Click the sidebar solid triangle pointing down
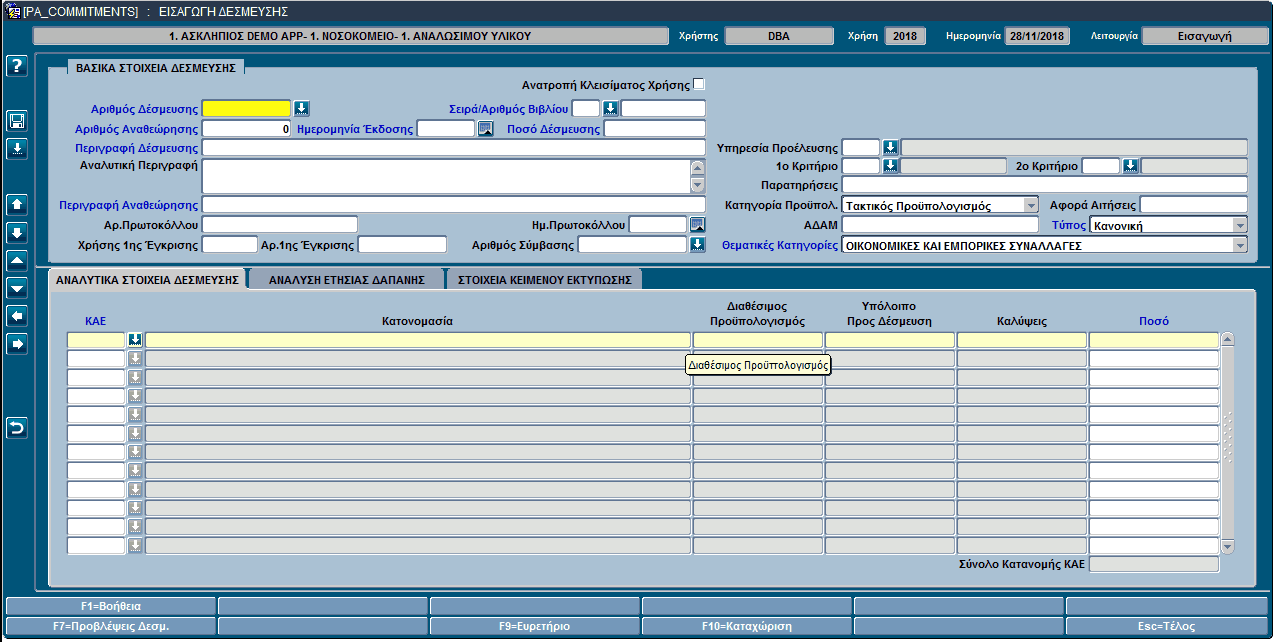Screen dimensions: 1273x642 pyautogui.click(x=16, y=288)
